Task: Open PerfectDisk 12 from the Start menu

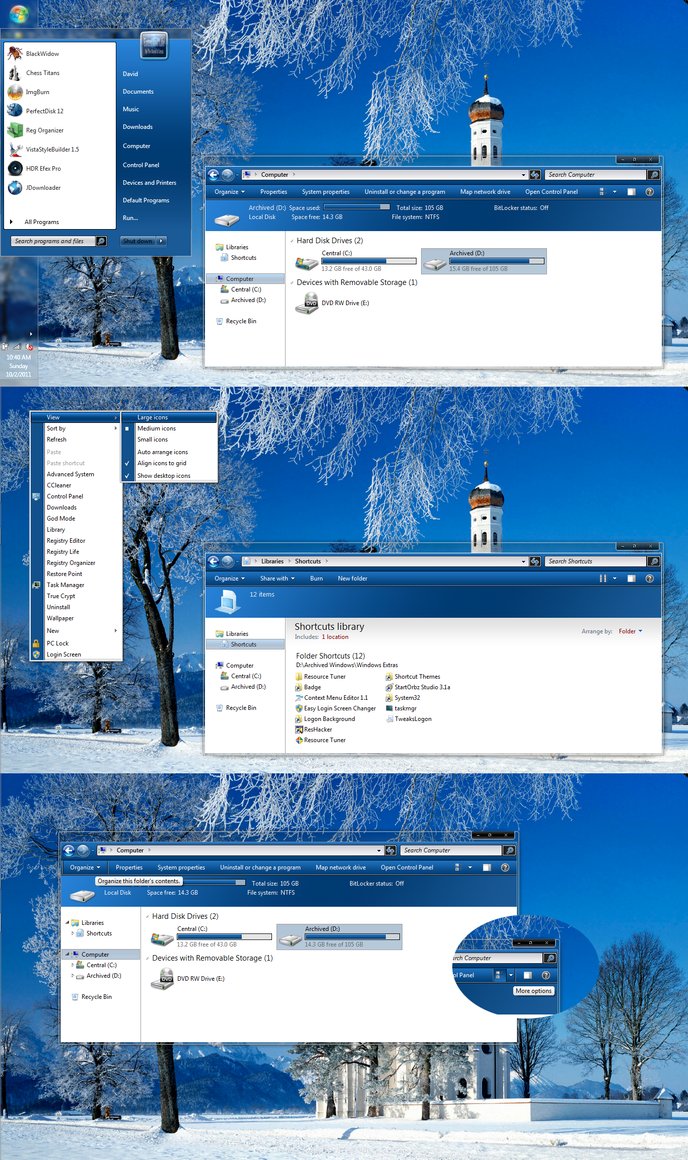Action: click(44, 111)
